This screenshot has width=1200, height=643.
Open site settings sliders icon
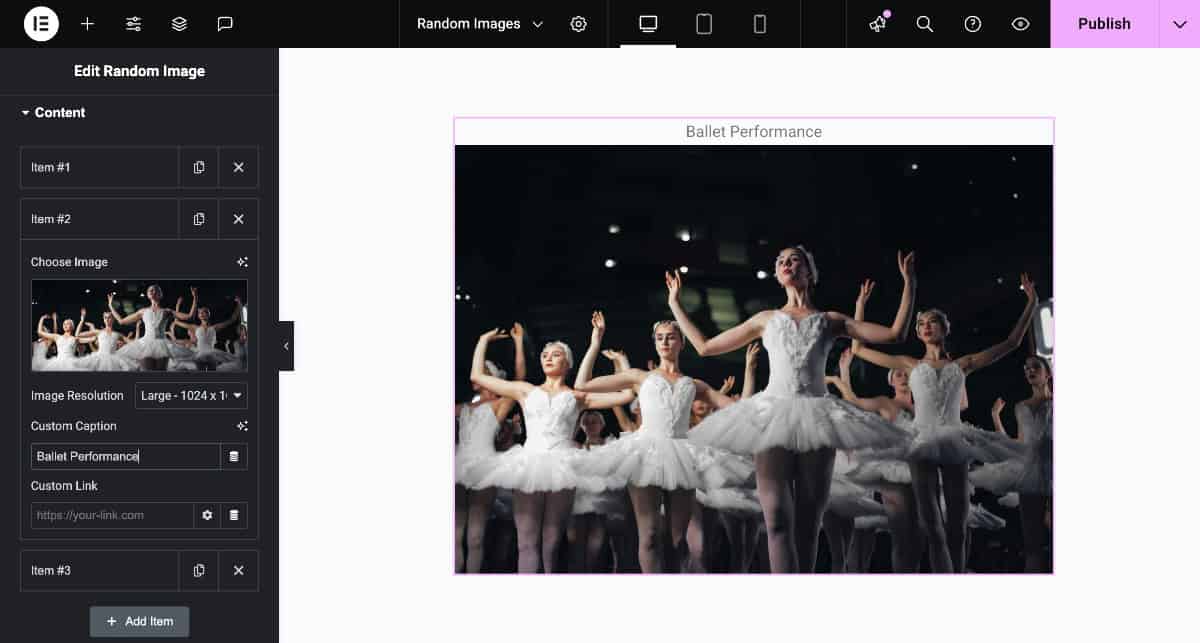[x=133, y=24]
